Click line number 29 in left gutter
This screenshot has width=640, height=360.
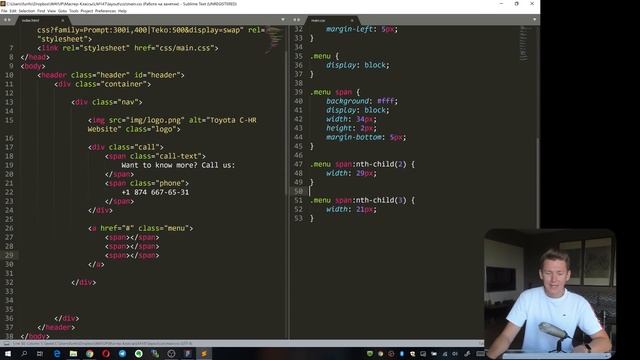(9, 256)
